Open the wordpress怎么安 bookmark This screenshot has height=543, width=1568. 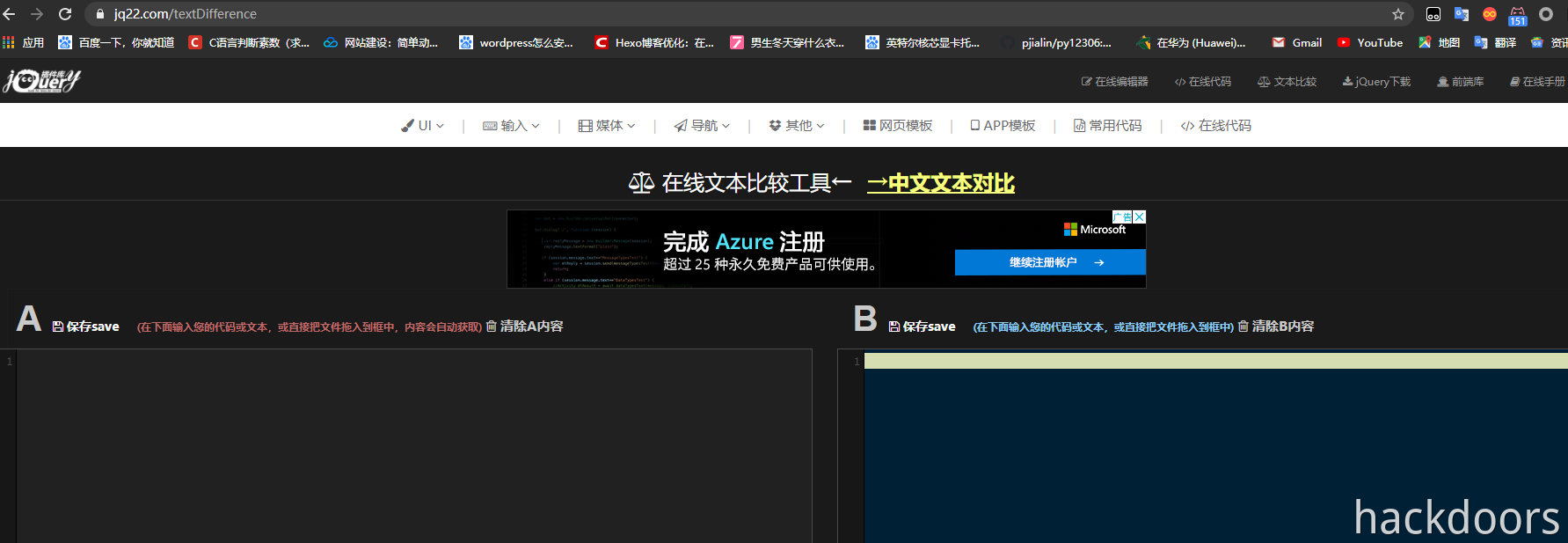[x=516, y=42]
